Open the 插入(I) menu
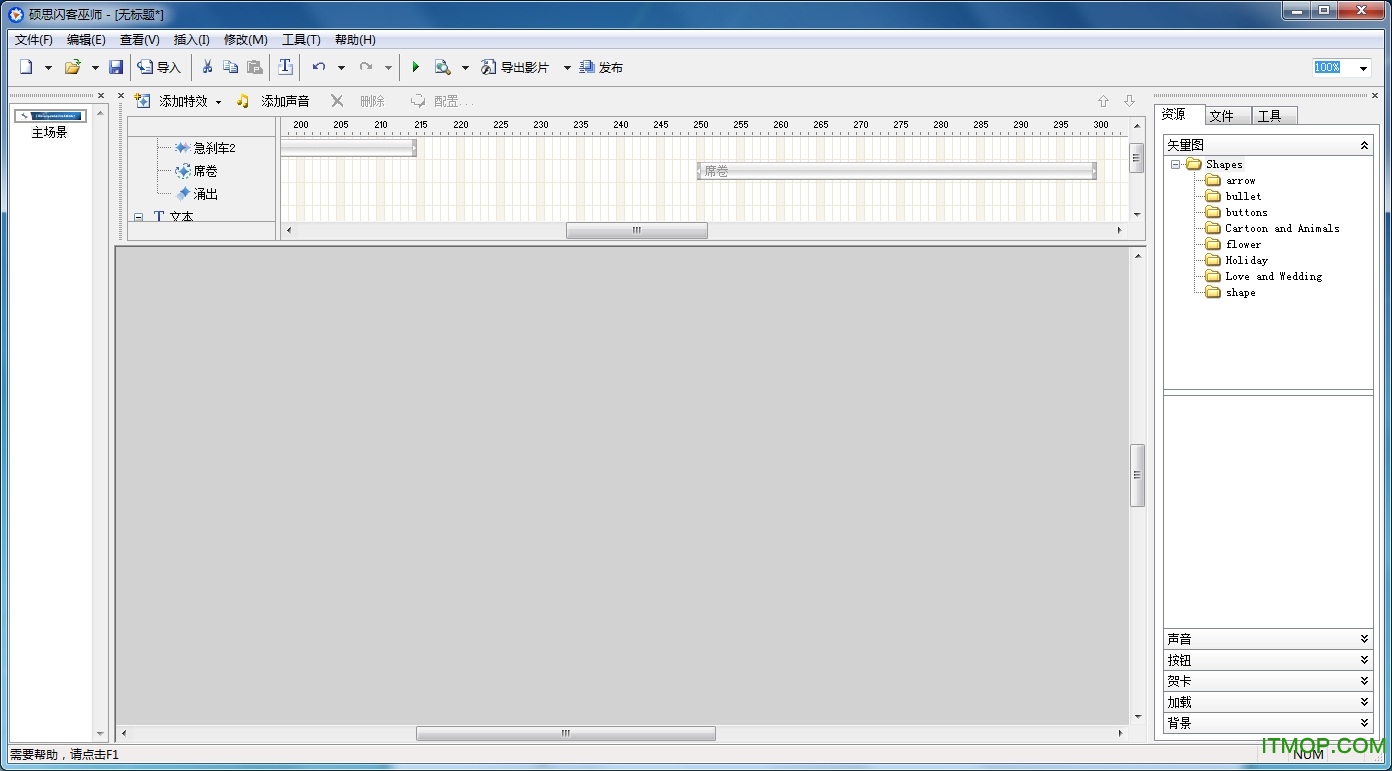 [x=191, y=40]
